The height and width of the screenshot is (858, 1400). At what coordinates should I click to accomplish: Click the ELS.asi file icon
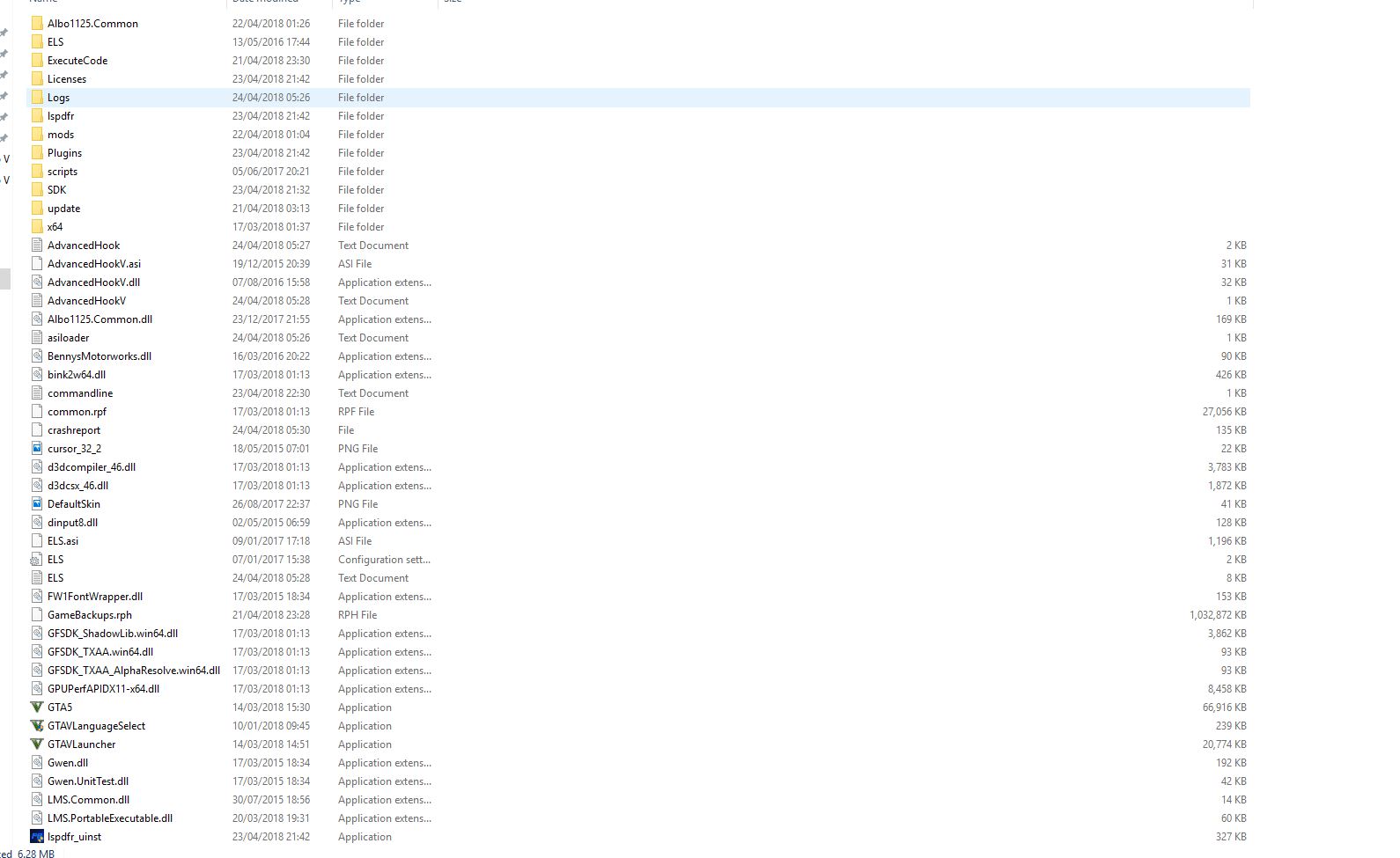coord(37,540)
